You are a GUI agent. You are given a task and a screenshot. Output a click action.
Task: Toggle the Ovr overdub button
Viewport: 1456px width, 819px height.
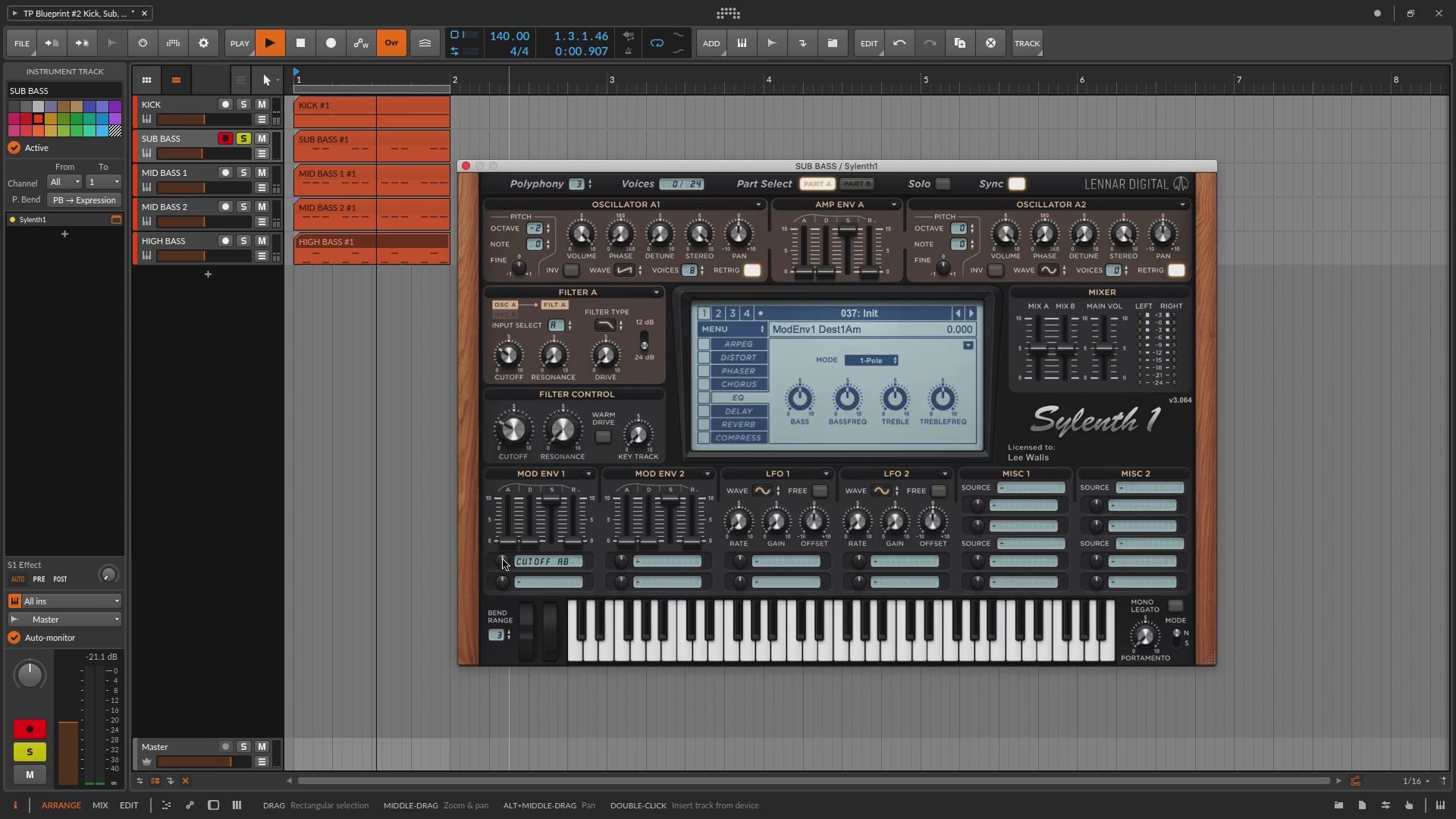click(391, 43)
